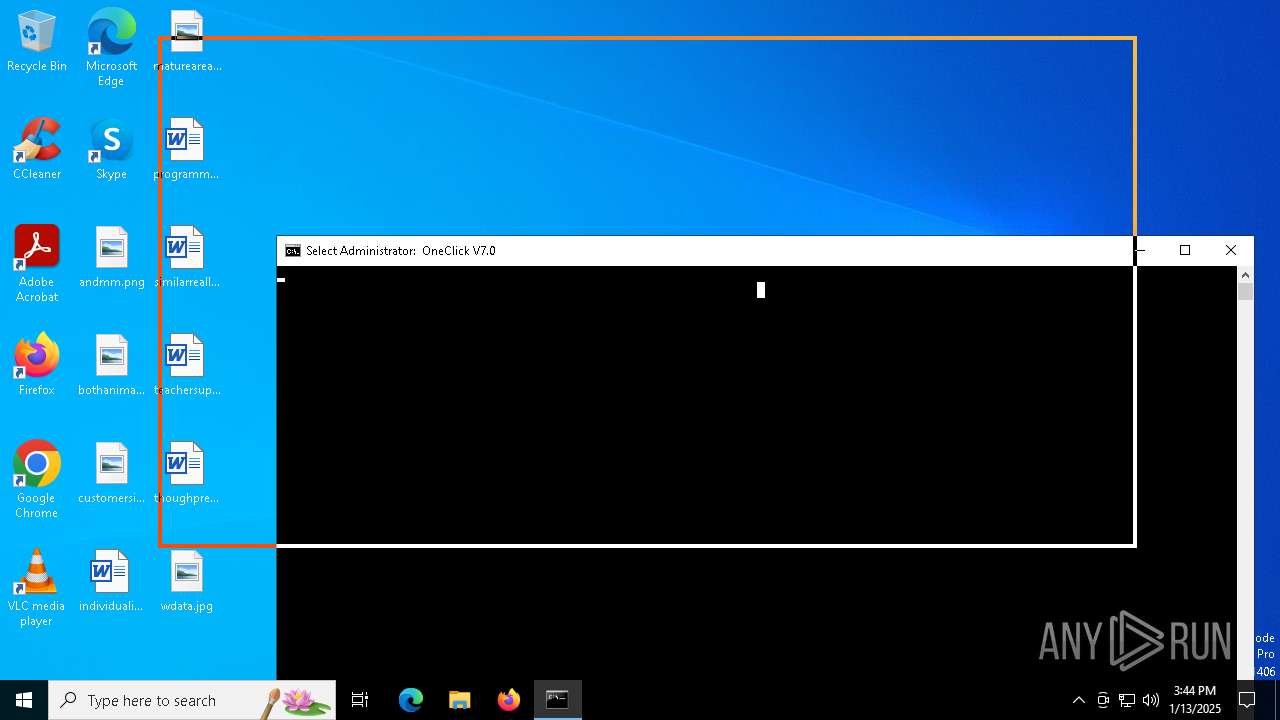
Task: Maximize the OneClick V7.0 console window
Action: 1185,250
